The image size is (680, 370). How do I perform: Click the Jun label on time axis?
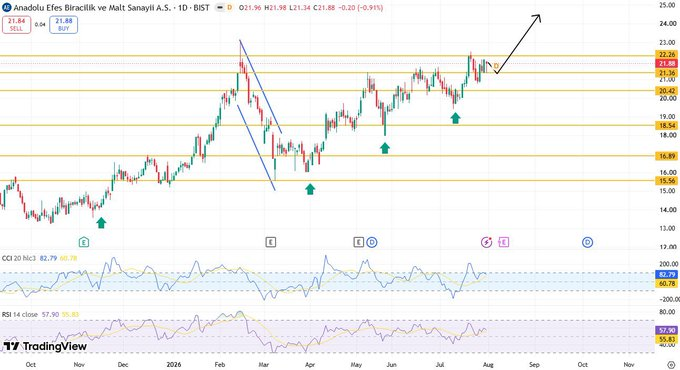click(391, 364)
